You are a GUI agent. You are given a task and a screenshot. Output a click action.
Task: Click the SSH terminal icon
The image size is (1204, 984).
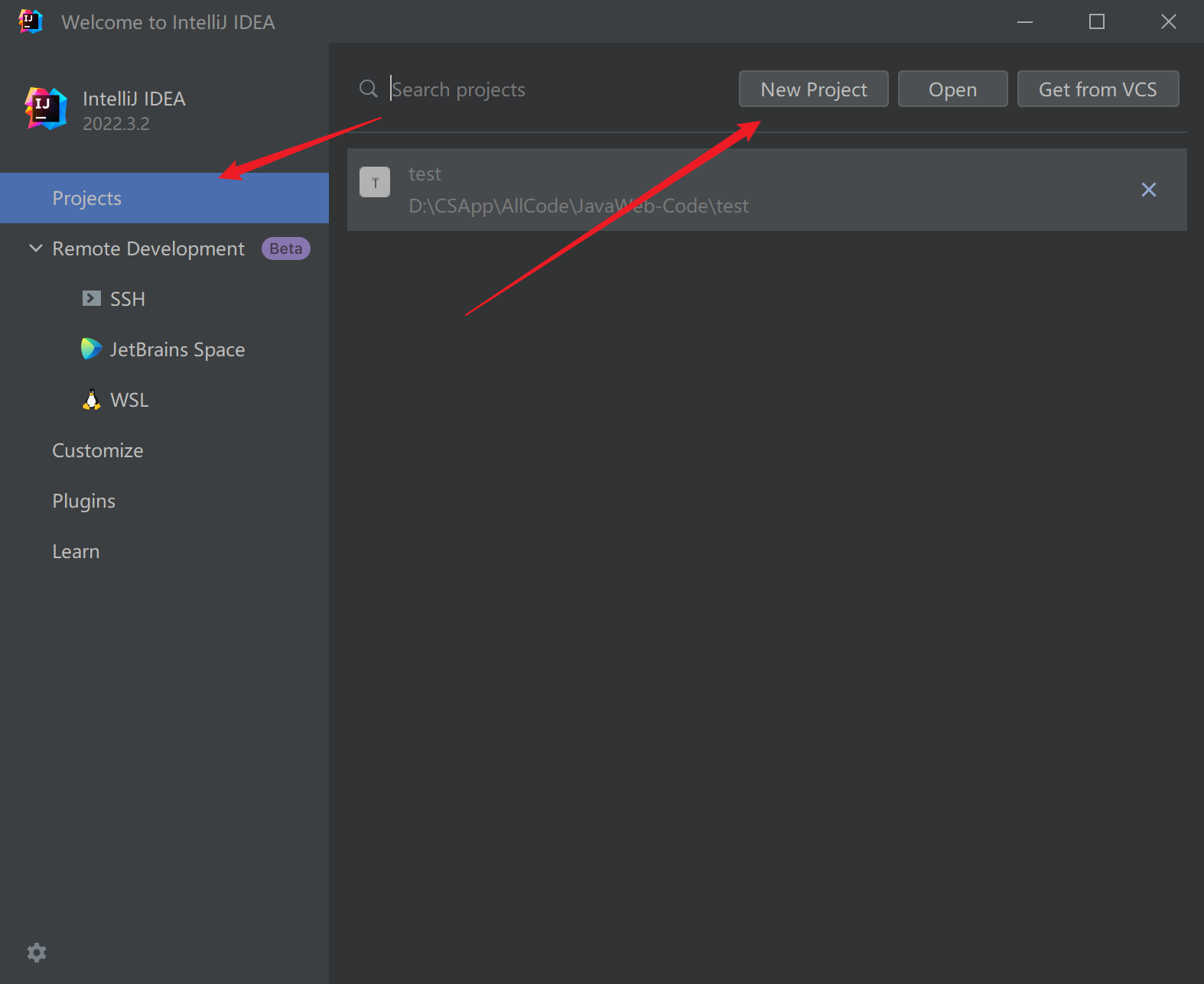coord(91,298)
